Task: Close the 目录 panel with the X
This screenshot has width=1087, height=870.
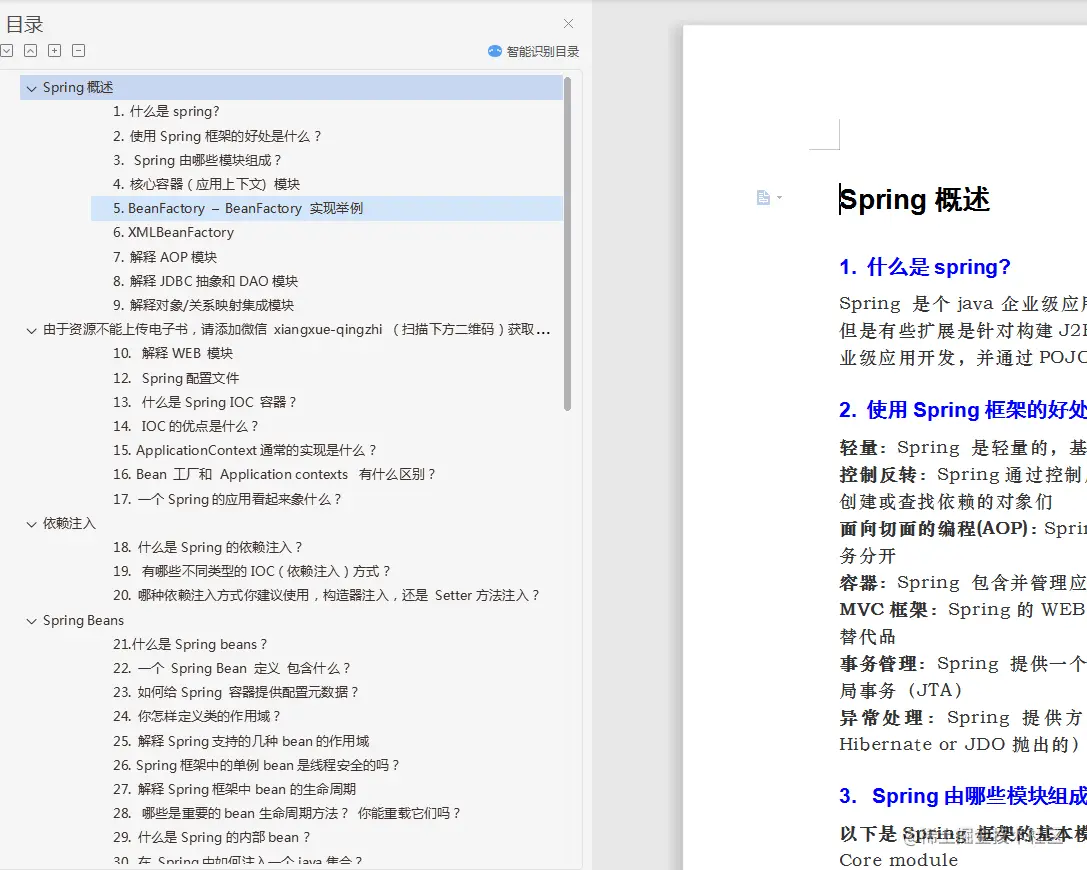Action: click(568, 24)
